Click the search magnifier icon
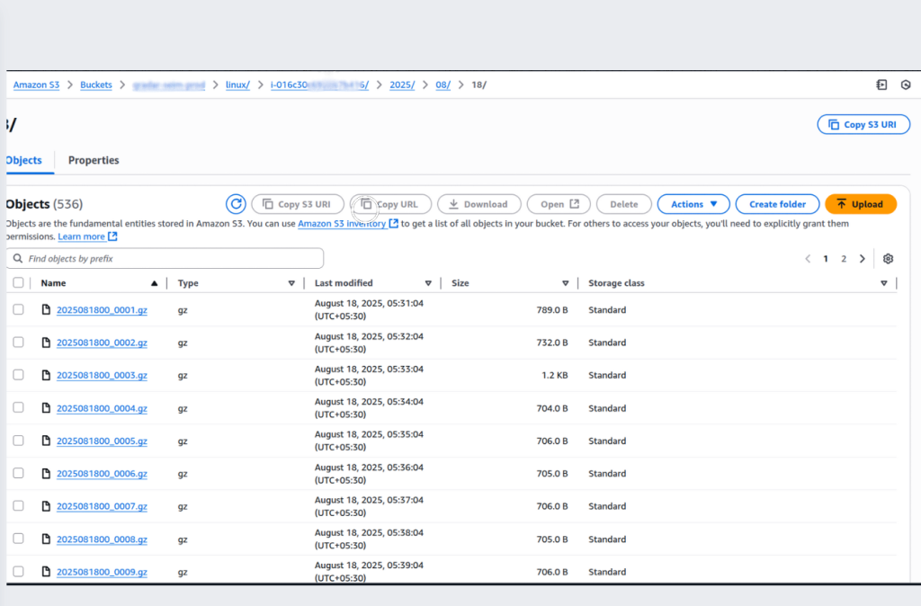This screenshot has height=606, width=921. coord(18,258)
